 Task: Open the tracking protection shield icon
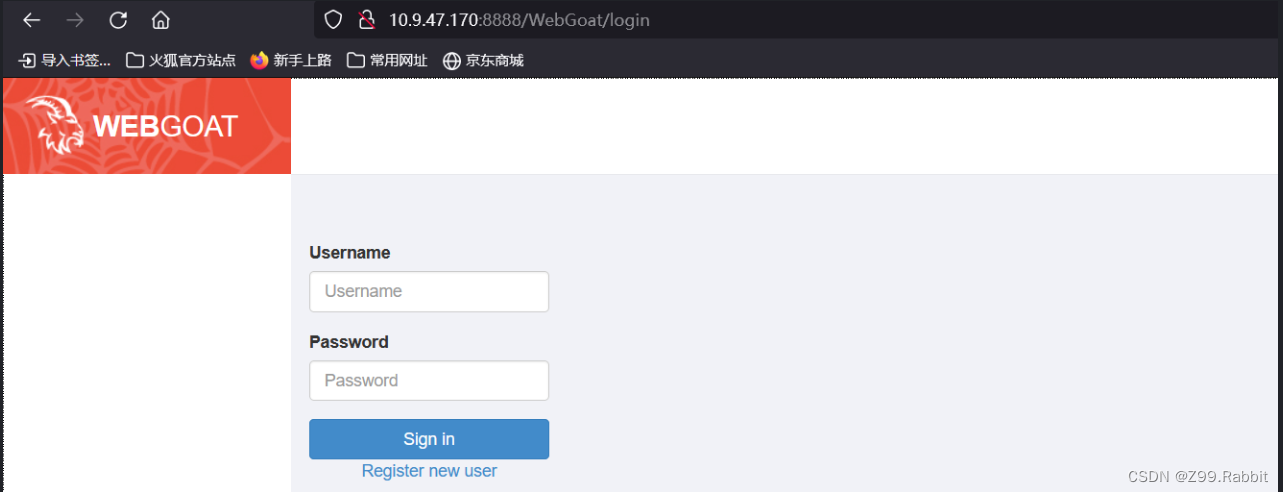click(x=334, y=20)
